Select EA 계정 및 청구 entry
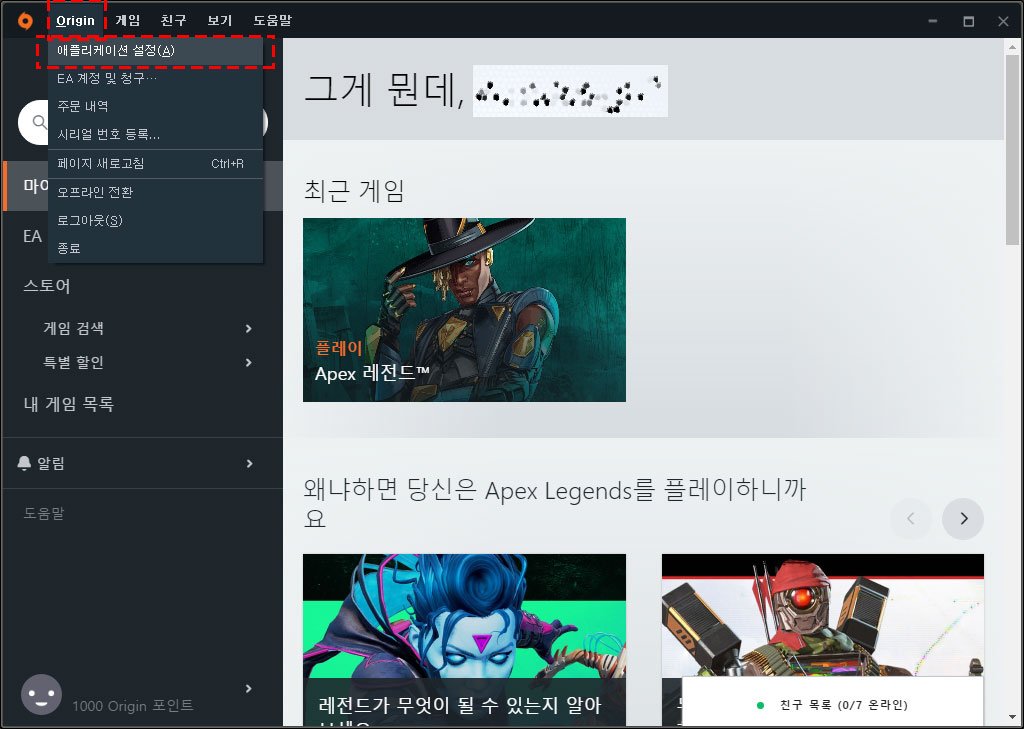The height and width of the screenshot is (729, 1024). pos(155,78)
